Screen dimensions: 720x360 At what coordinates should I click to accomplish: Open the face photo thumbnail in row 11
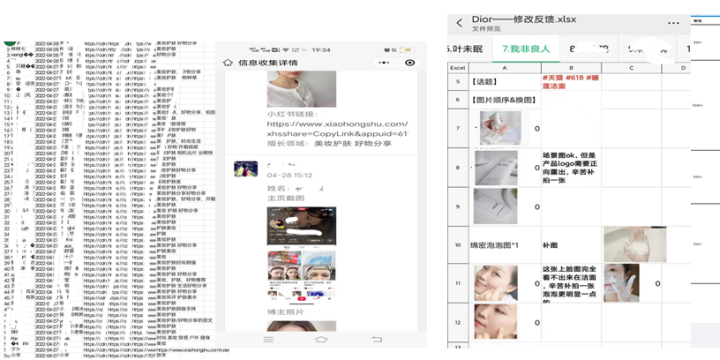495,283
